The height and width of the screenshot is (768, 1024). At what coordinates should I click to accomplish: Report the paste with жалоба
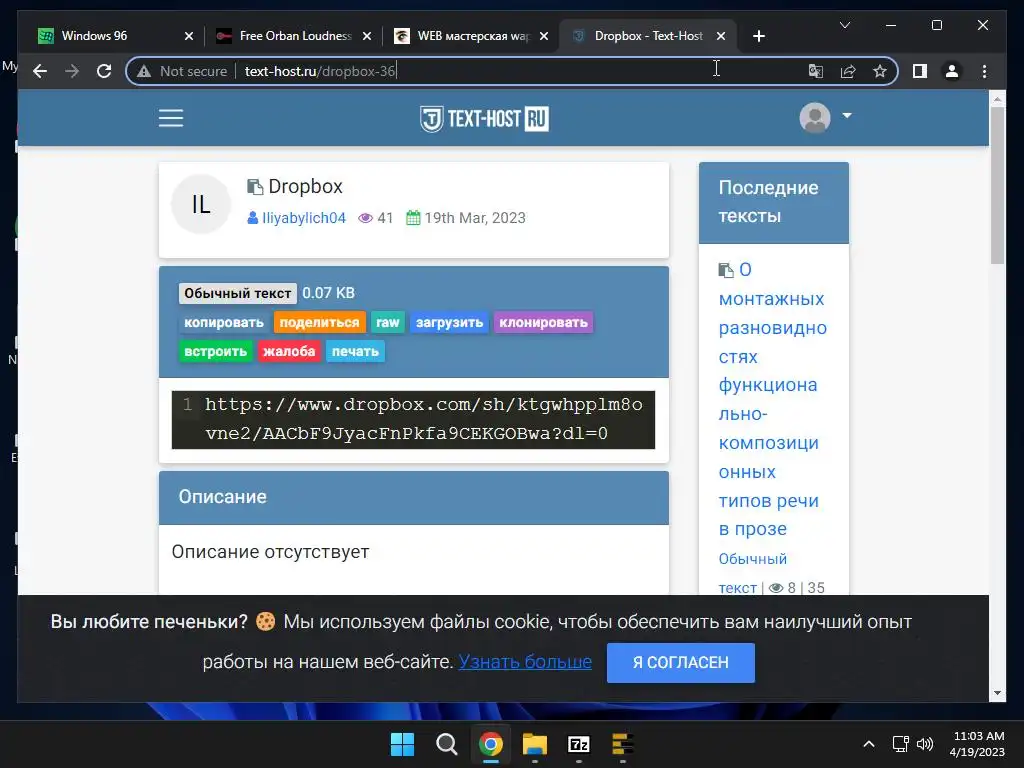pyautogui.click(x=289, y=351)
